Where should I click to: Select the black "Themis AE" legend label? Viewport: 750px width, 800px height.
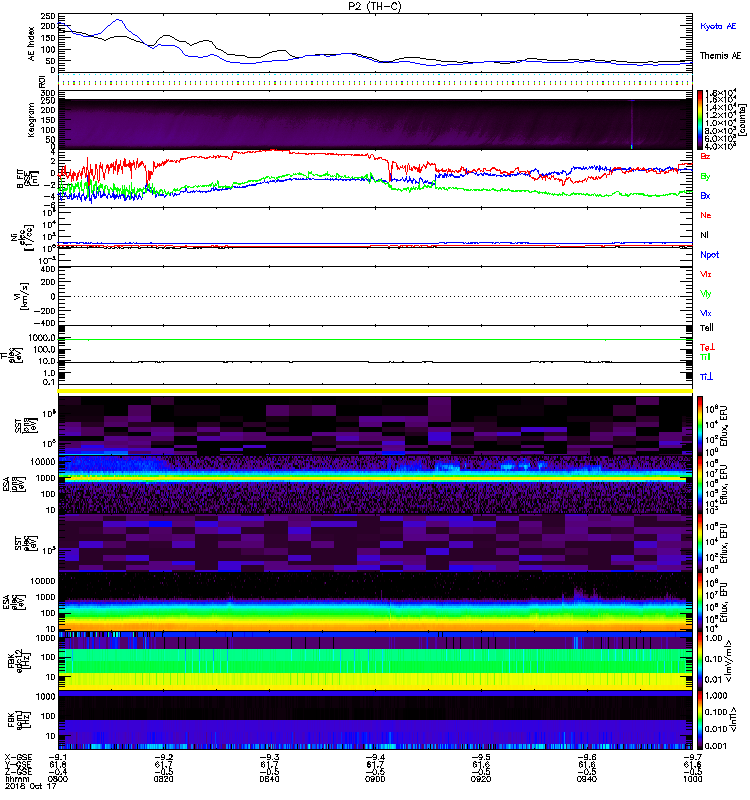point(720,56)
